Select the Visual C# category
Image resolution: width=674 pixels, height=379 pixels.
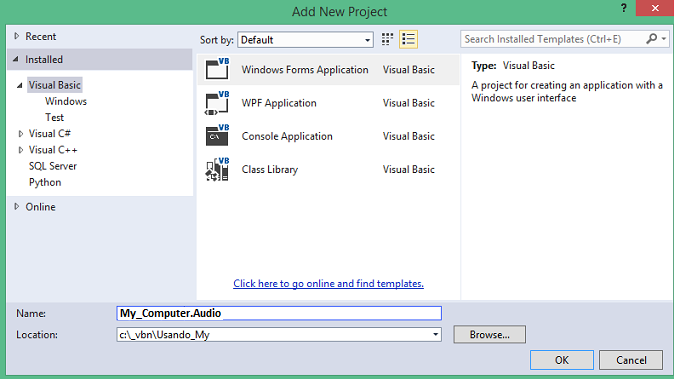point(49,134)
